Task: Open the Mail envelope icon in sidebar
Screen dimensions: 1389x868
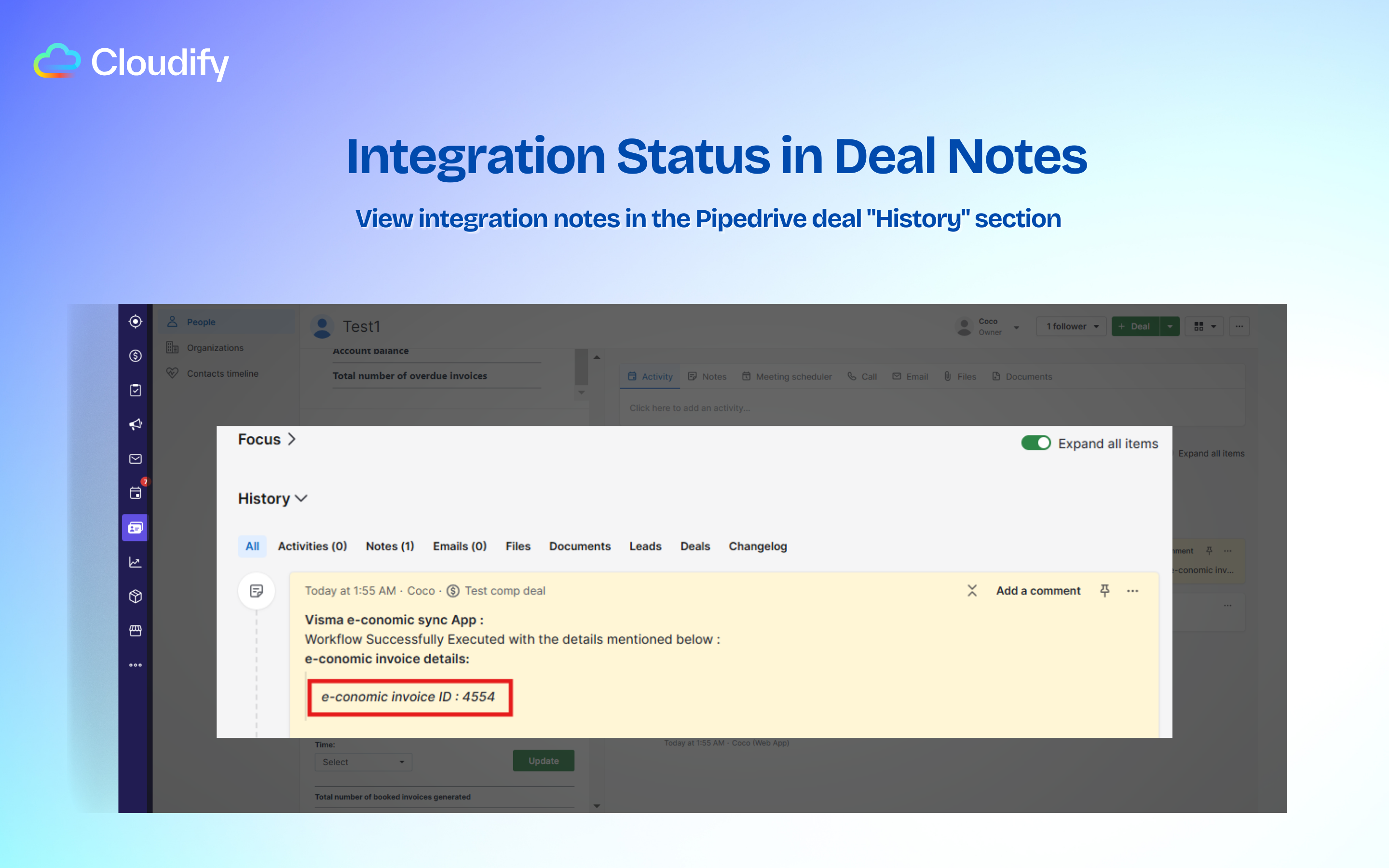Action: 136,459
